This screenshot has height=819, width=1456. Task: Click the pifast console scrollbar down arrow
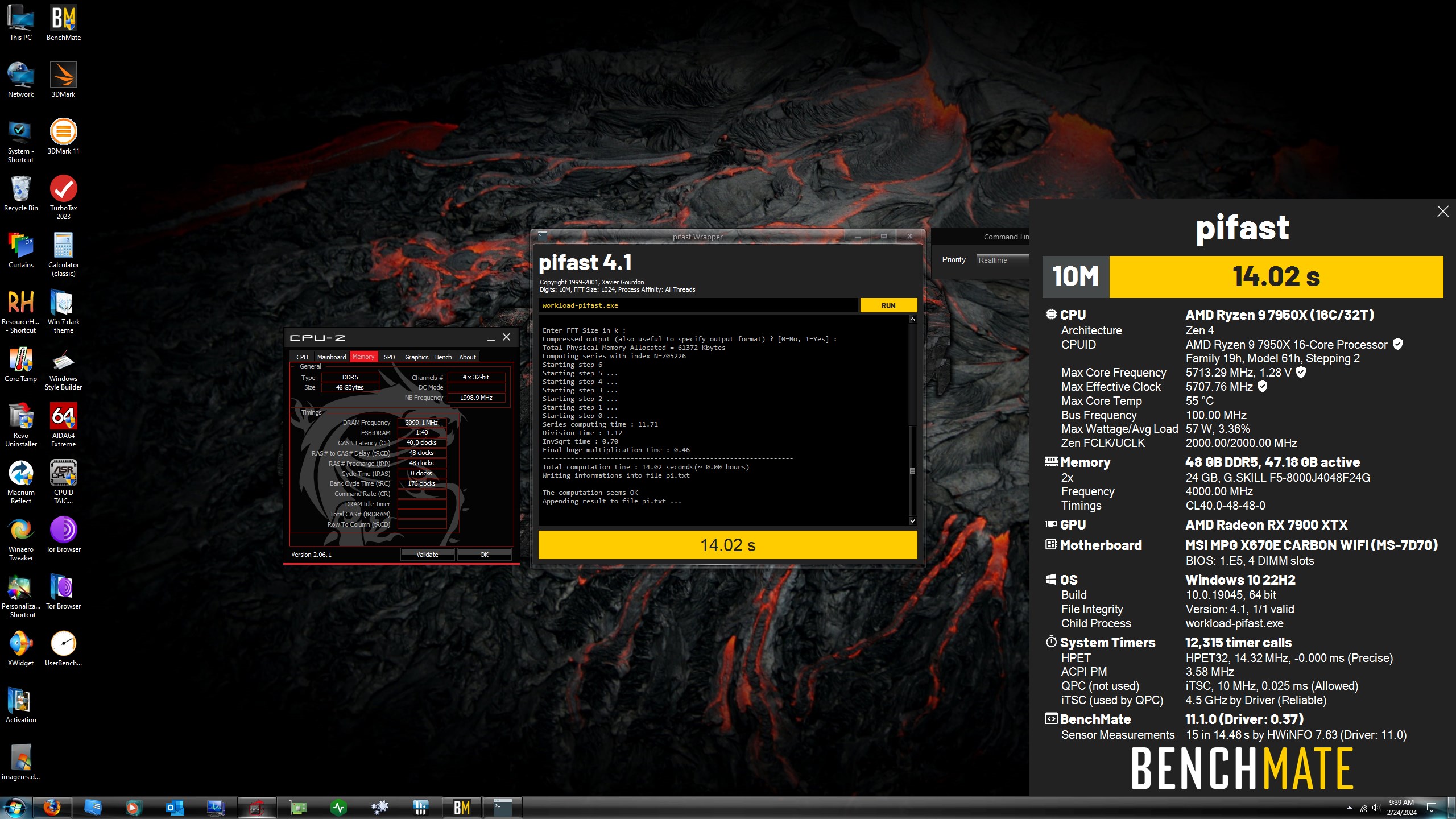(912, 521)
